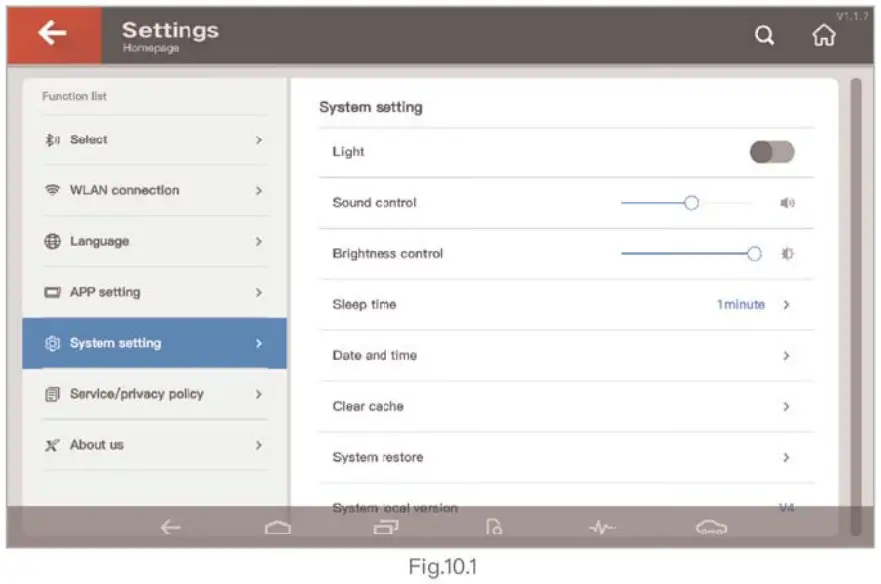Screen dimensions: 881x584
Task: Open System restore chevron
Action: 786,458
